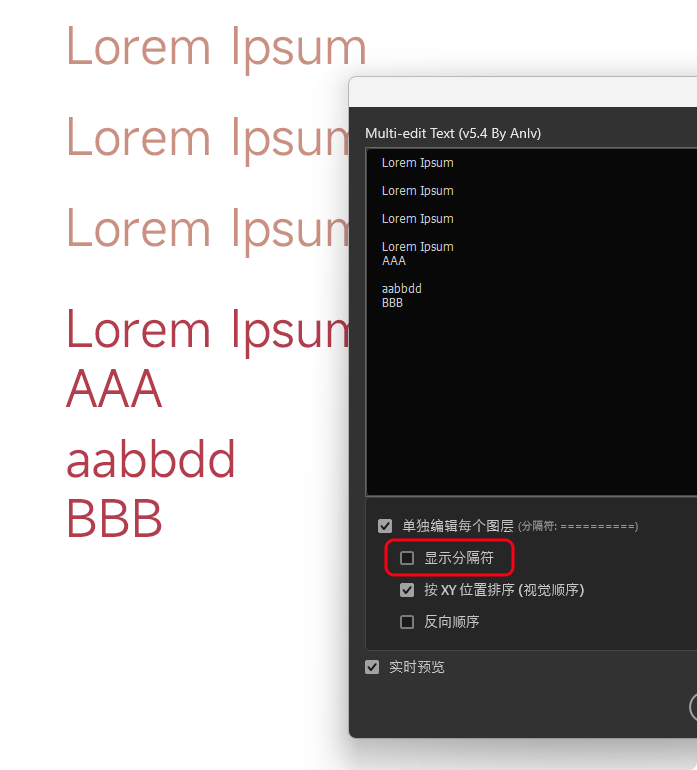The width and height of the screenshot is (697, 770).
Task: Place cursor on AAA line in the editor
Action: 394,261
